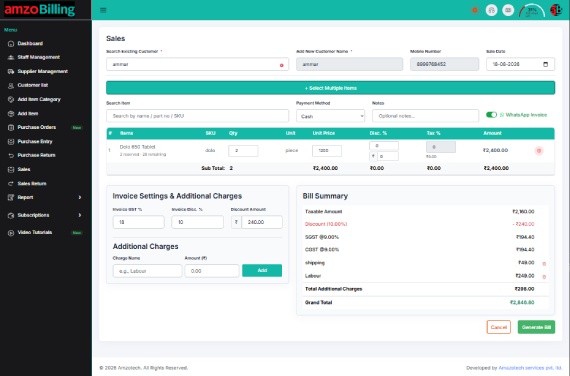
Task: Focus the Search Existing Customer field
Action: (x=197, y=64)
